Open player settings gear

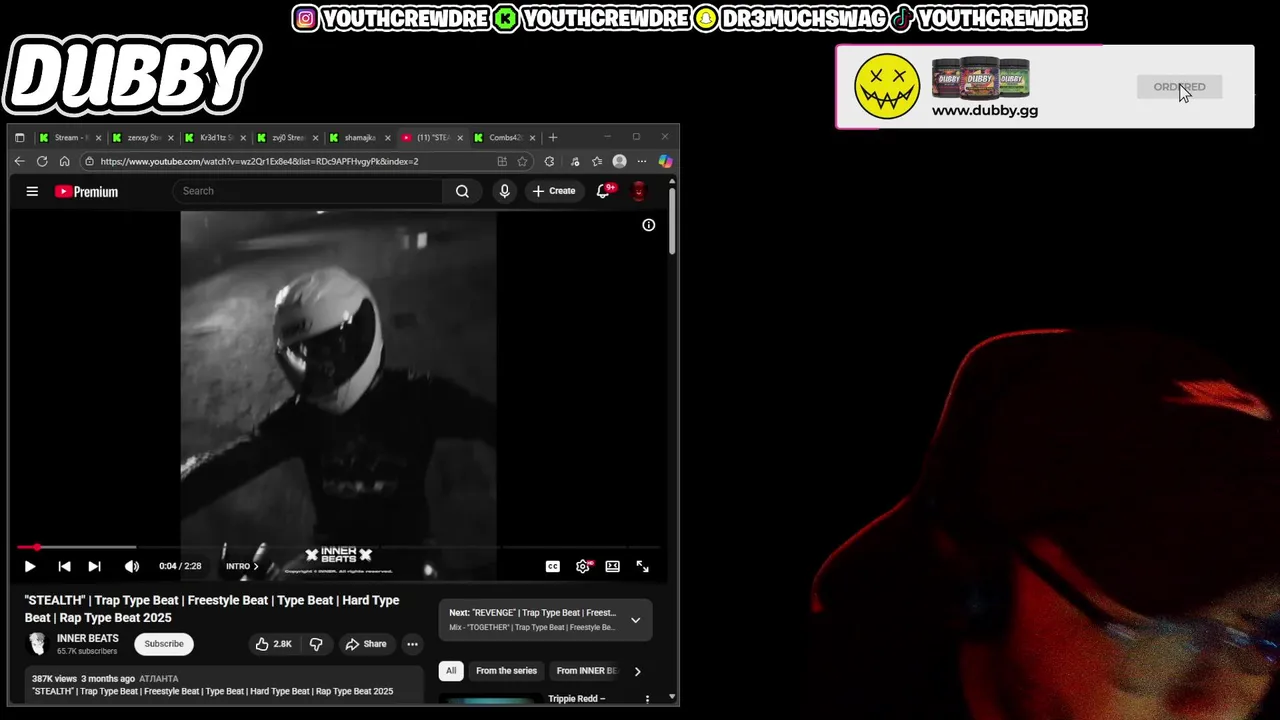click(x=583, y=566)
